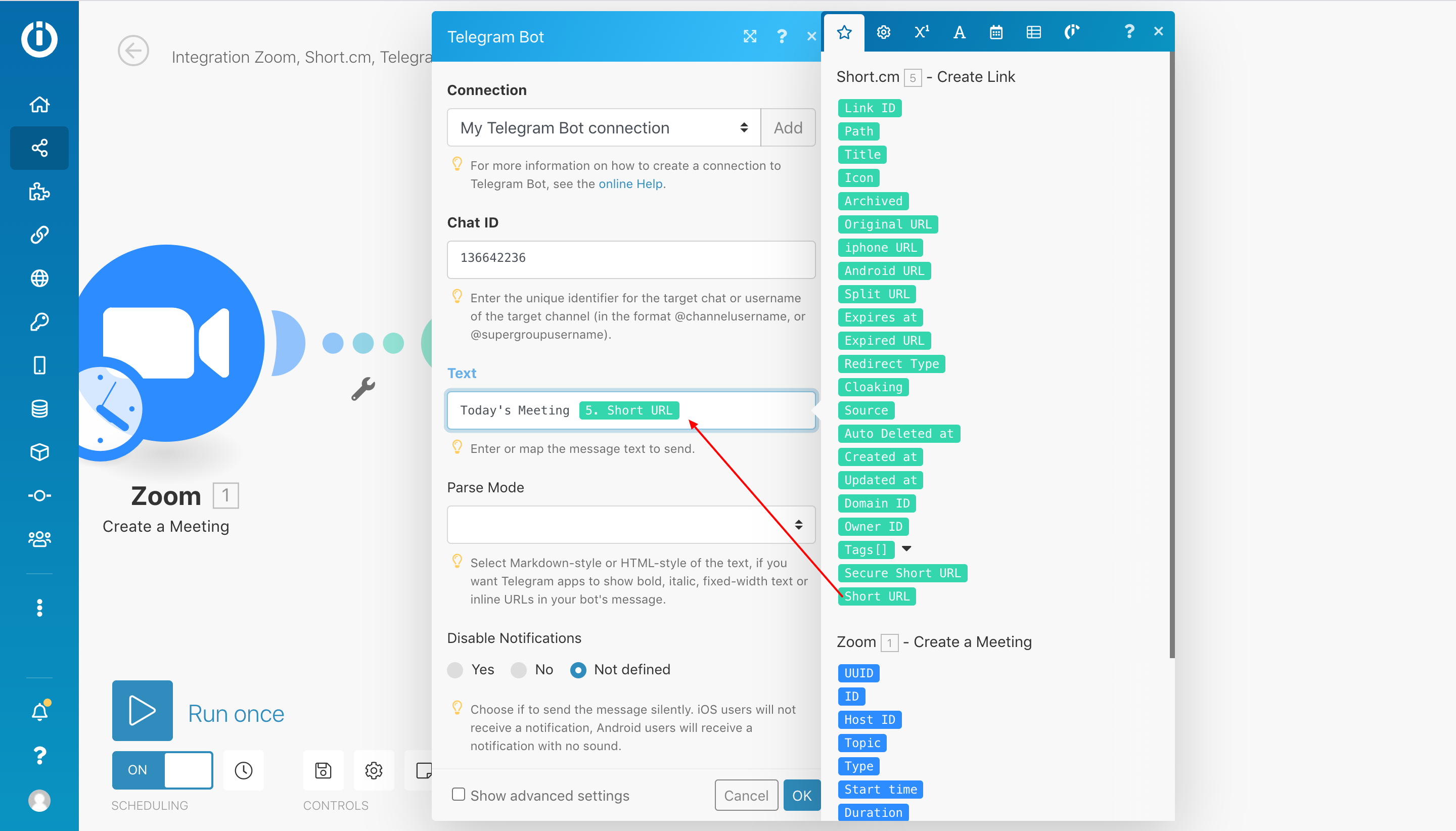Enable Show advanced settings checkbox
The width and height of the screenshot is (1456, 831).
point(458,794)
